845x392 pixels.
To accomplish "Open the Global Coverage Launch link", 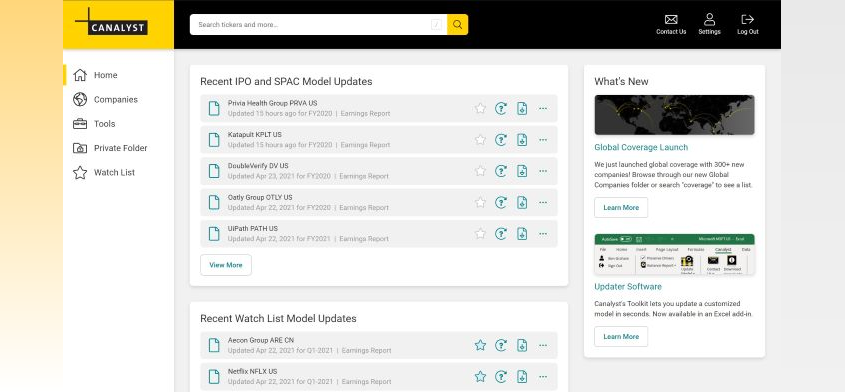I will click(641, 147).
